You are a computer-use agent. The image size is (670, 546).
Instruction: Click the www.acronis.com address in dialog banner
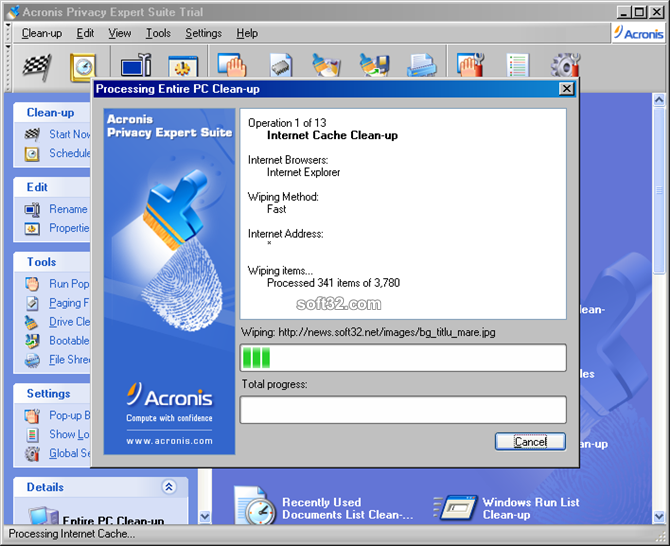coord(169,441)
